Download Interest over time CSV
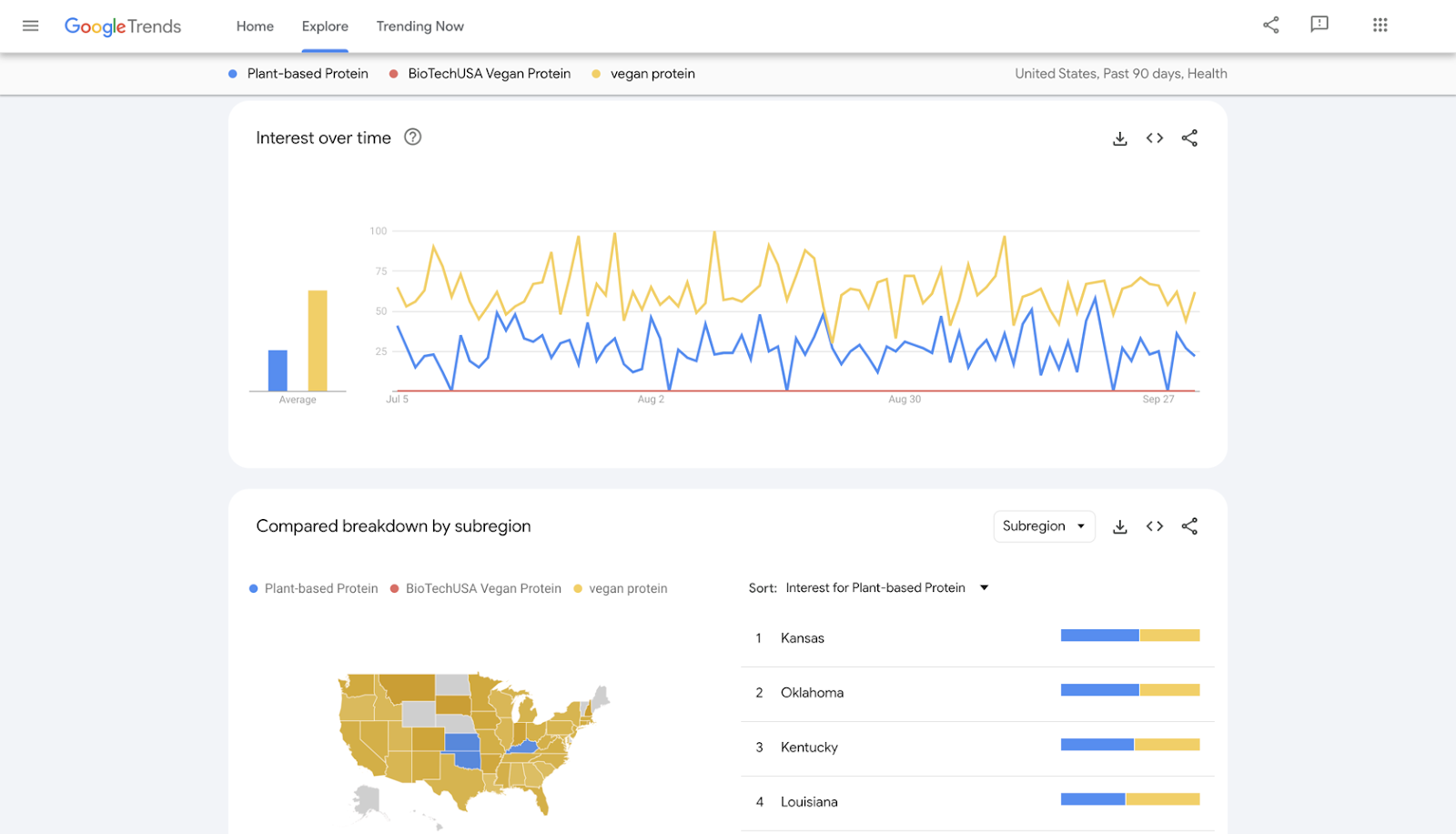Screen dimensions: 1456x834 tap(1120, 138)
